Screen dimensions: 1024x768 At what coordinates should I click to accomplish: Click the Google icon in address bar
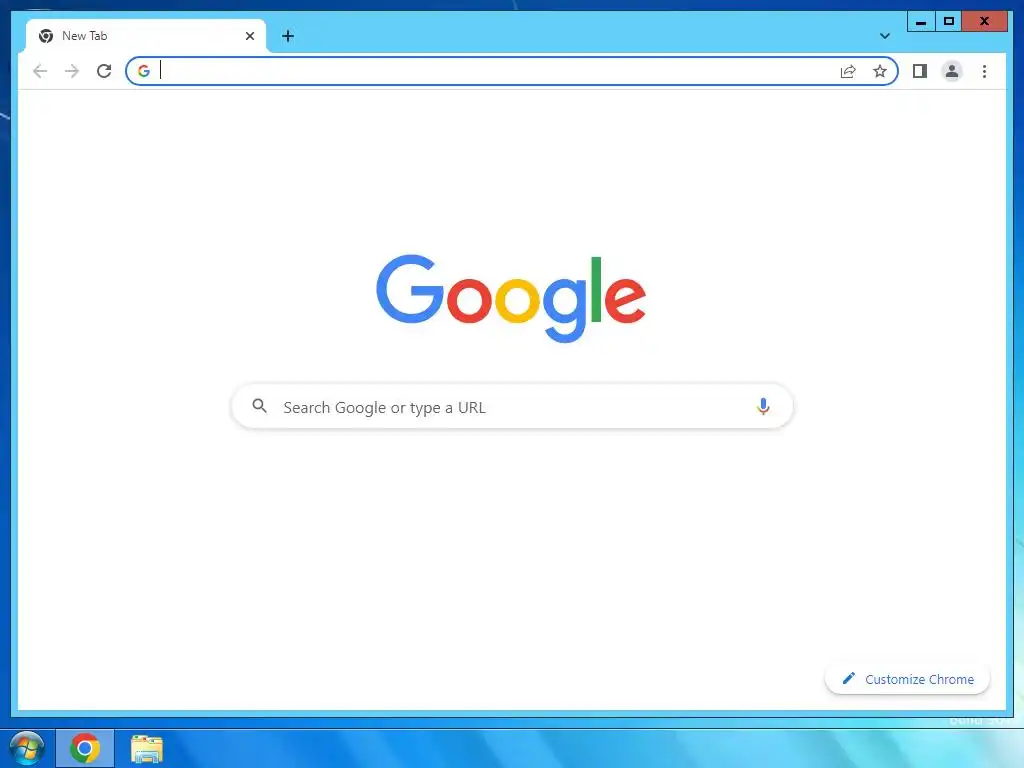[x=144, y=71]
